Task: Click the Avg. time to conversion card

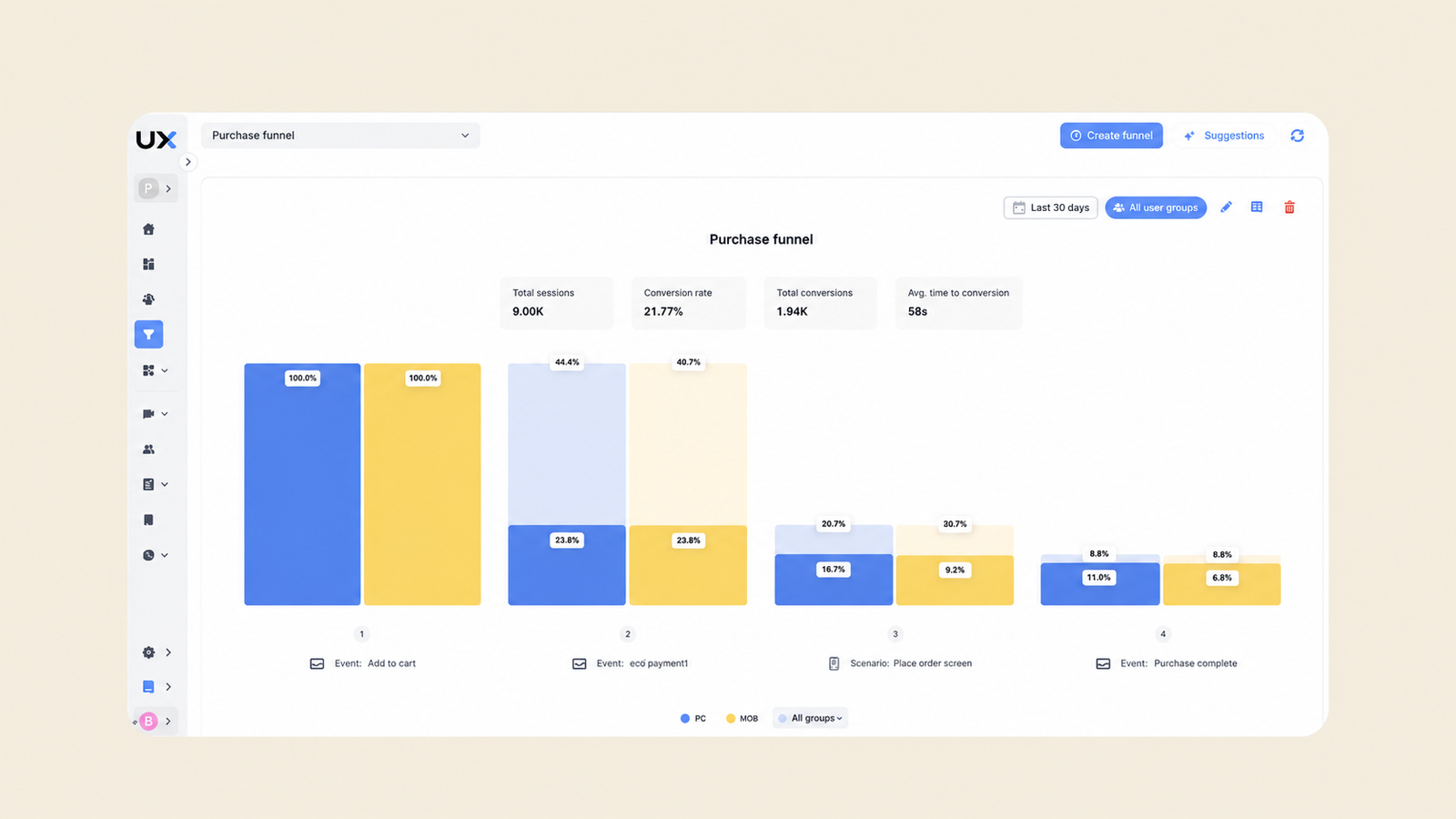Action: pyautogui.click(x=959, y=303)
